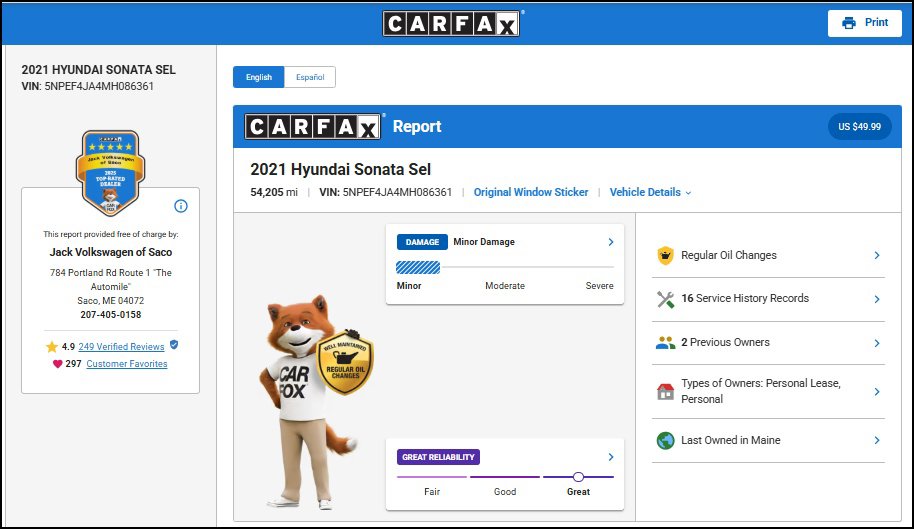The image size is (914, 529).
Task: Expand the Vehicle Details dropdown
Action: coord(651,192)
